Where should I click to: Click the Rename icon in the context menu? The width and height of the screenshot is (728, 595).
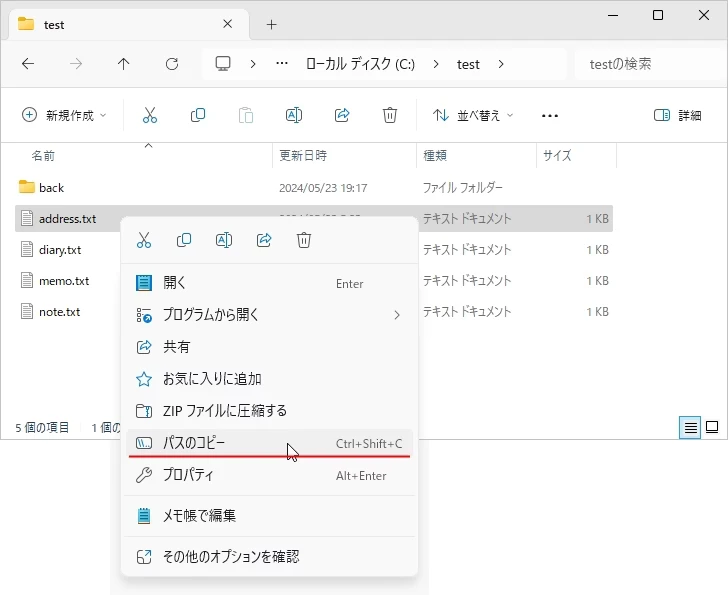(x=224, y=240)
